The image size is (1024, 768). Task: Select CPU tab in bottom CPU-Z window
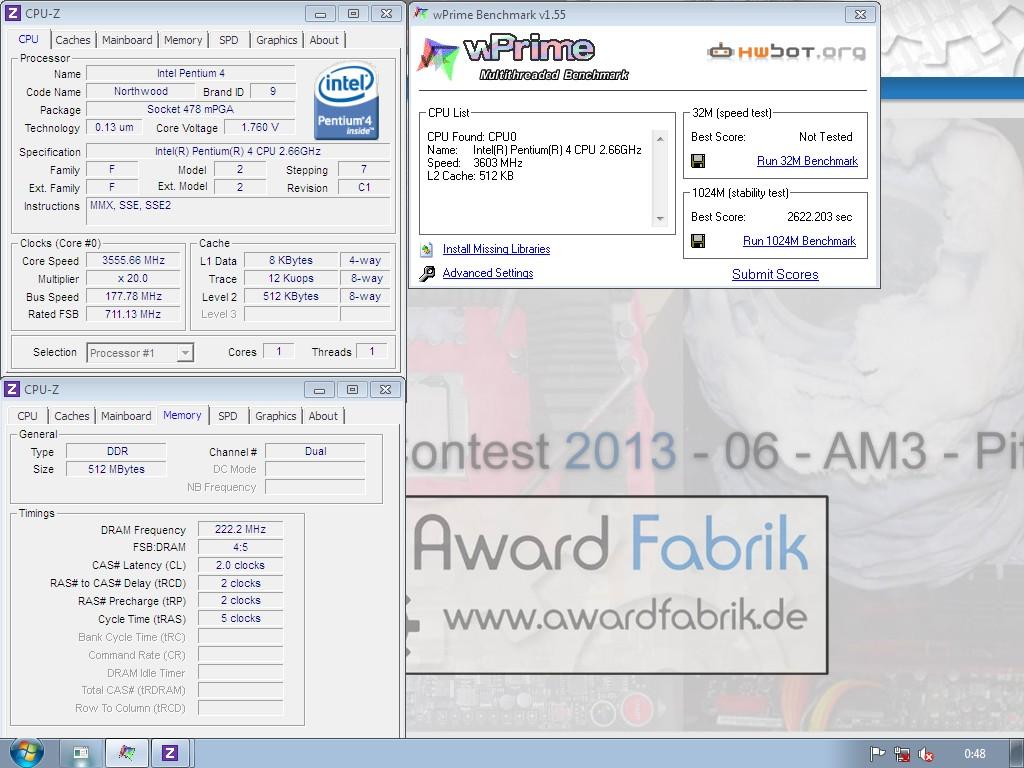click(27, 416)
